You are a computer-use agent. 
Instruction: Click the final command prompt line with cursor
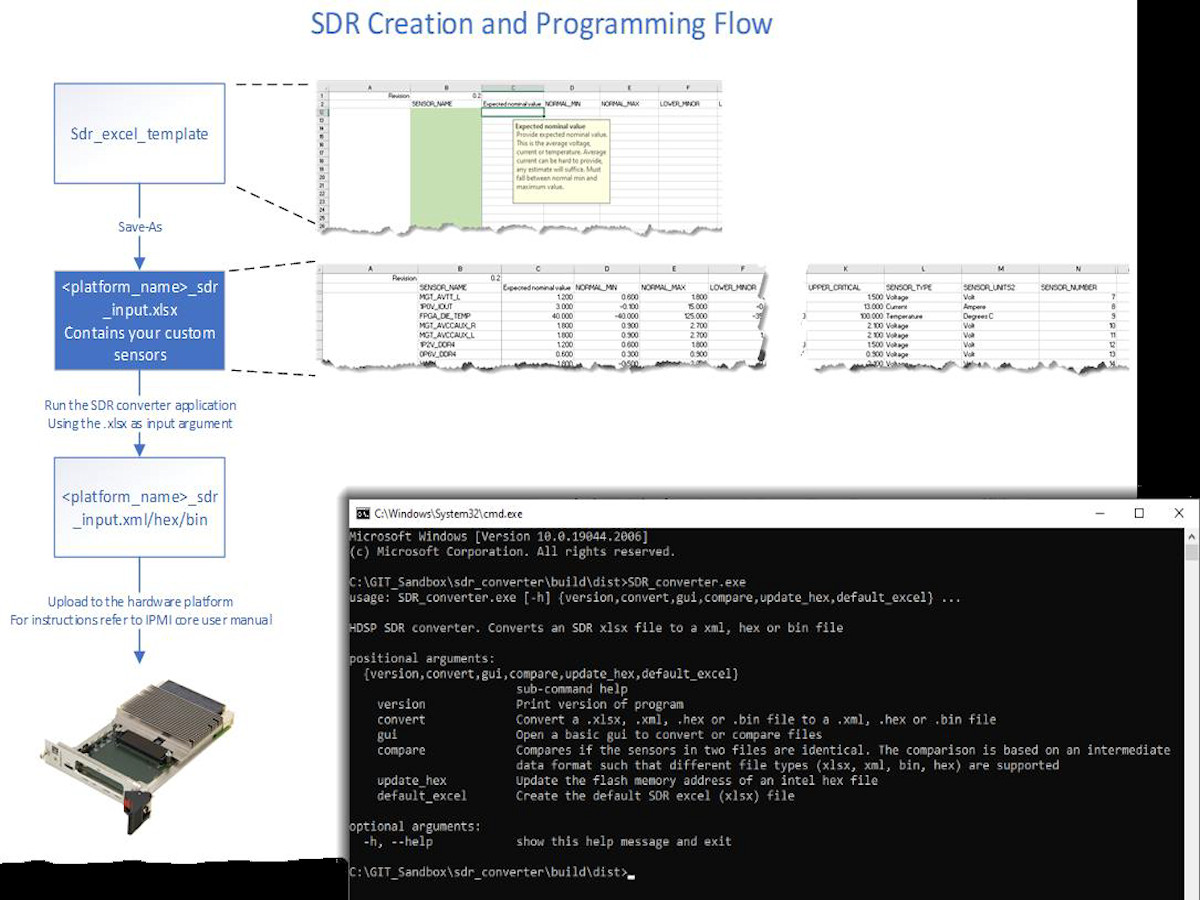(492, 872)
